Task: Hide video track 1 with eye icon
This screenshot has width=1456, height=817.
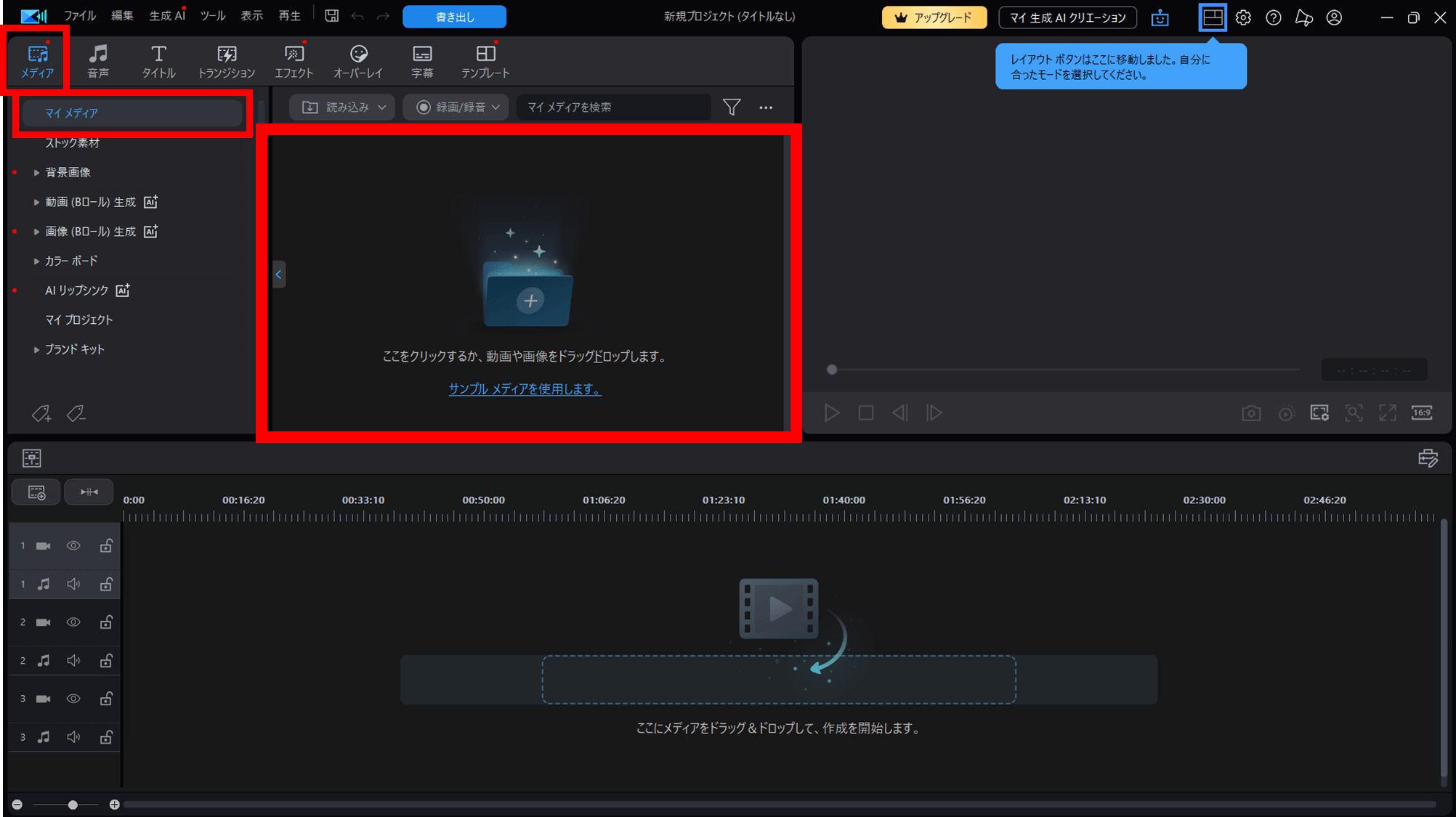Action: click(x=73, y=545)
